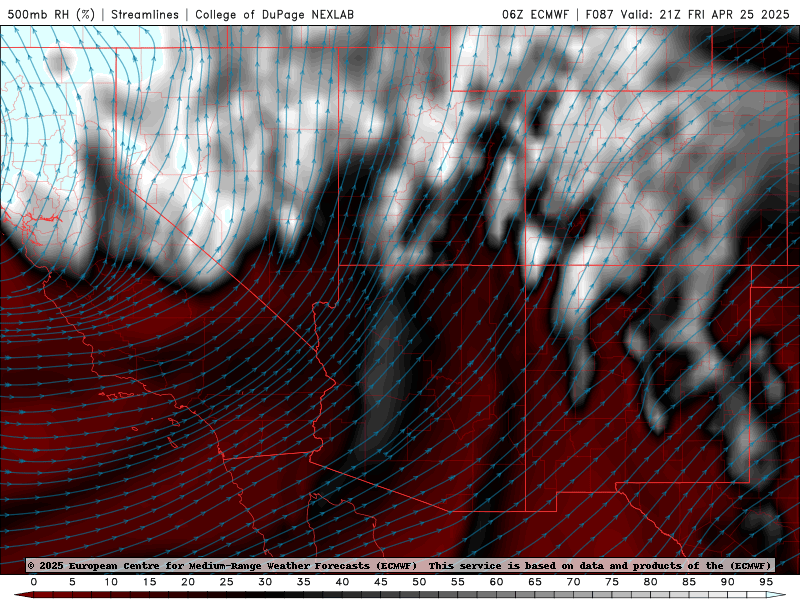The width and height of the screenshot is (800, 600).
Task: Click the 0 value on the colorbar
Action: click(x=34, y=582)
